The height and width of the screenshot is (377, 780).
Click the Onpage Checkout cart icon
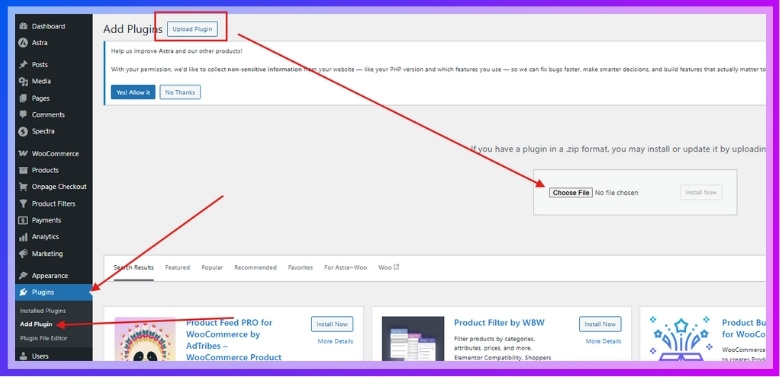tap(23, 187)
